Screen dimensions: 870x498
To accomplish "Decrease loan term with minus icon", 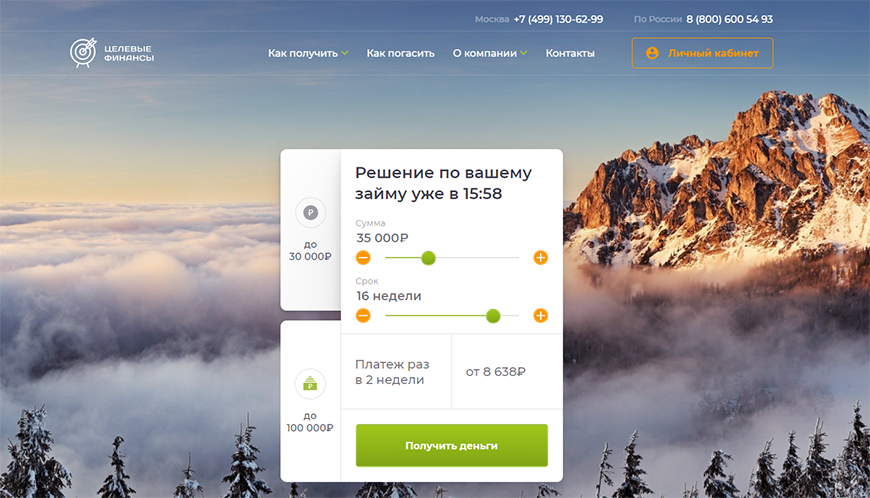I will (x=363, y=316).
